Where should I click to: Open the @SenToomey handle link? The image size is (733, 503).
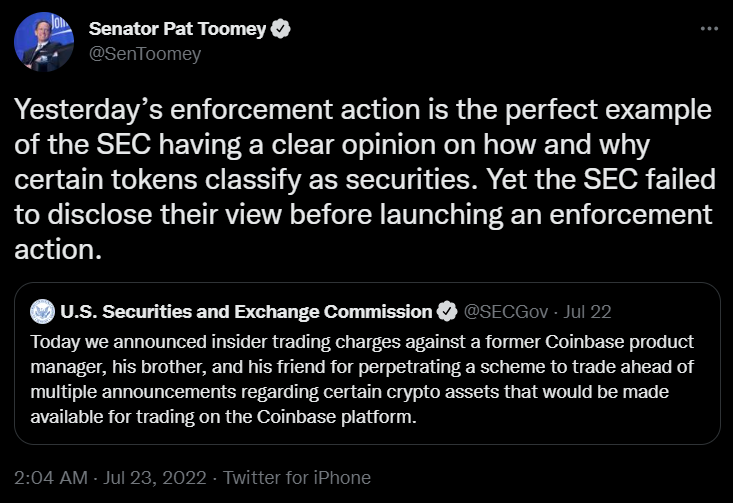pos(145,54)
